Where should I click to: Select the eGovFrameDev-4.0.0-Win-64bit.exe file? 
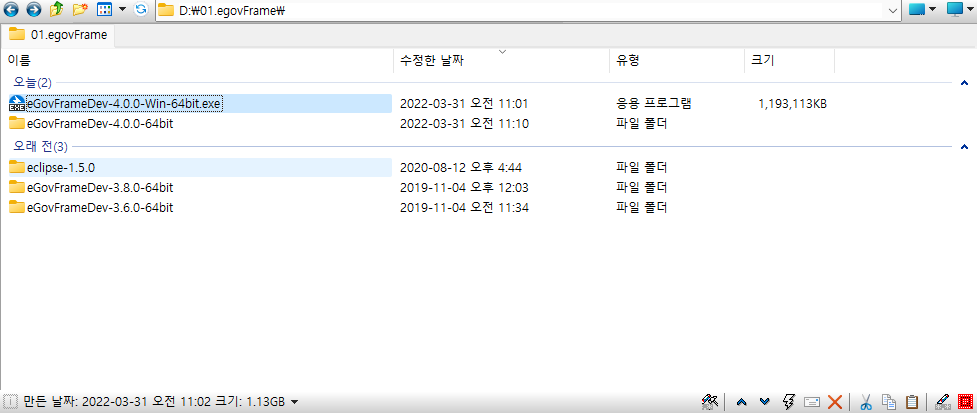coord(124,104)
